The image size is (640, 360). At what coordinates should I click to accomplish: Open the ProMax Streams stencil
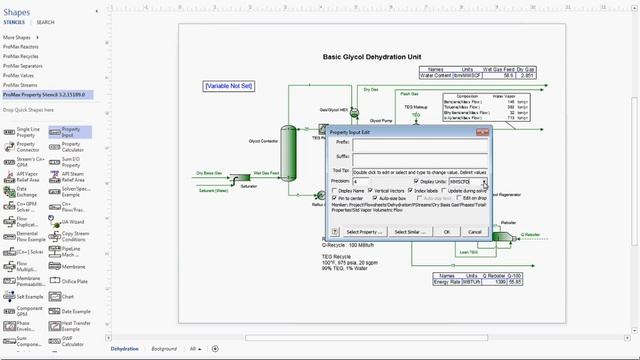coord(20,85)
